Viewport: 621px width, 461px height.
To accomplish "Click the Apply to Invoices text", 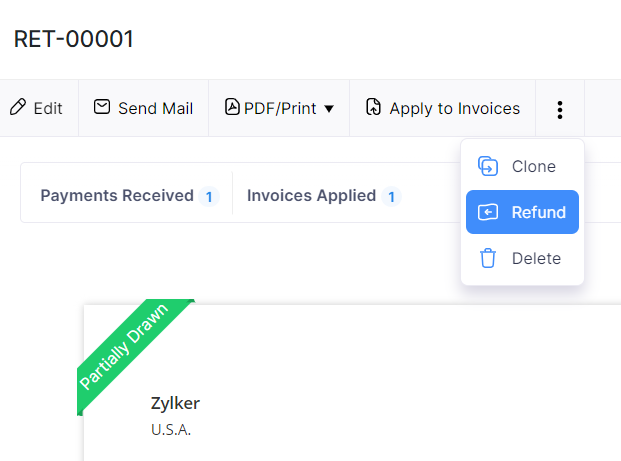I will pyautogui.click(x=455, y=108).
